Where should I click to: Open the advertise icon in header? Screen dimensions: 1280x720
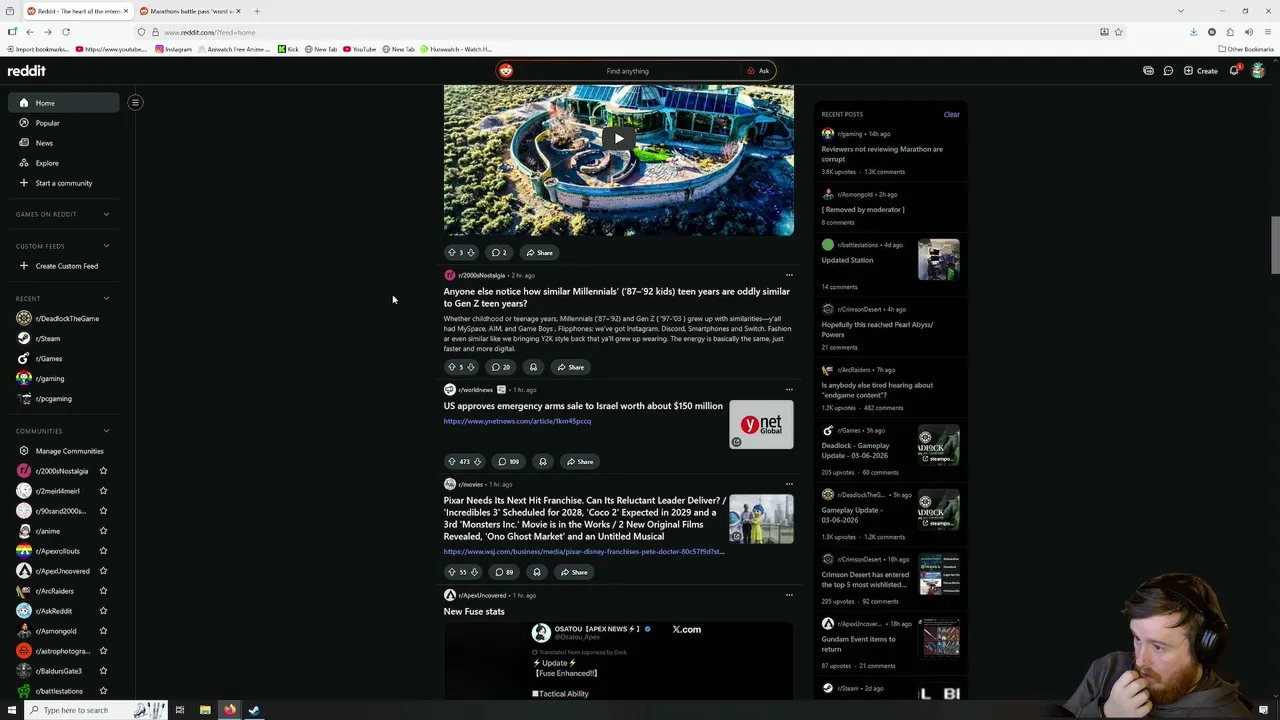click(x=1148, y=71)
